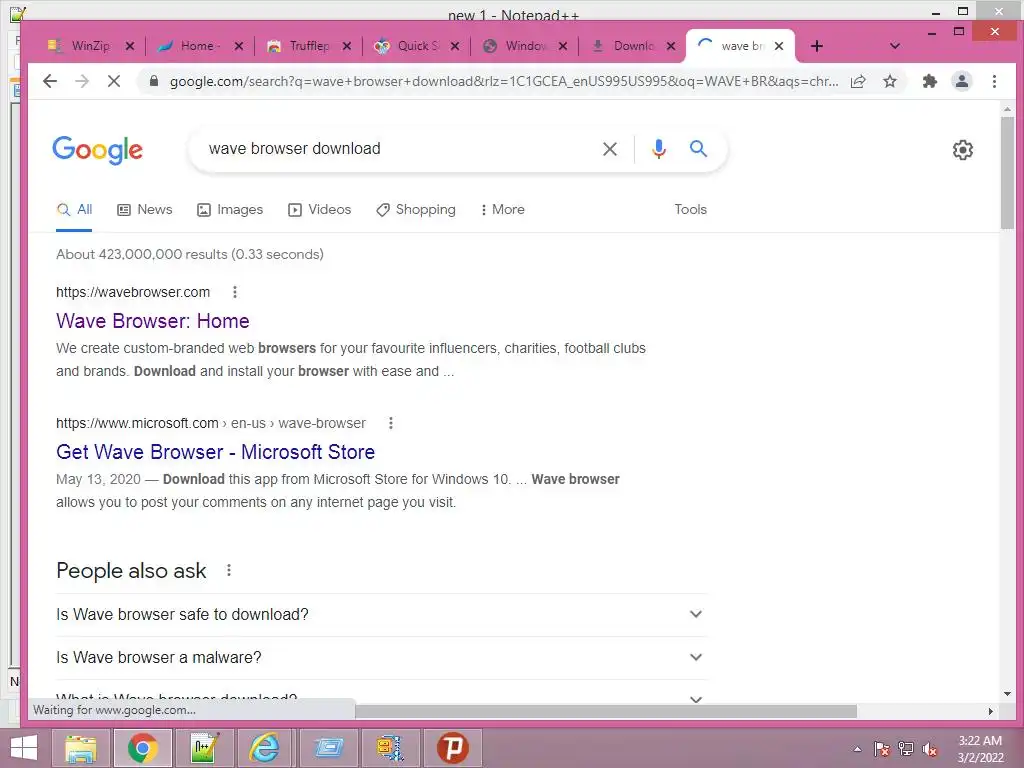Close the WinZip tab

pyautogui.click(x=130, y=46)
